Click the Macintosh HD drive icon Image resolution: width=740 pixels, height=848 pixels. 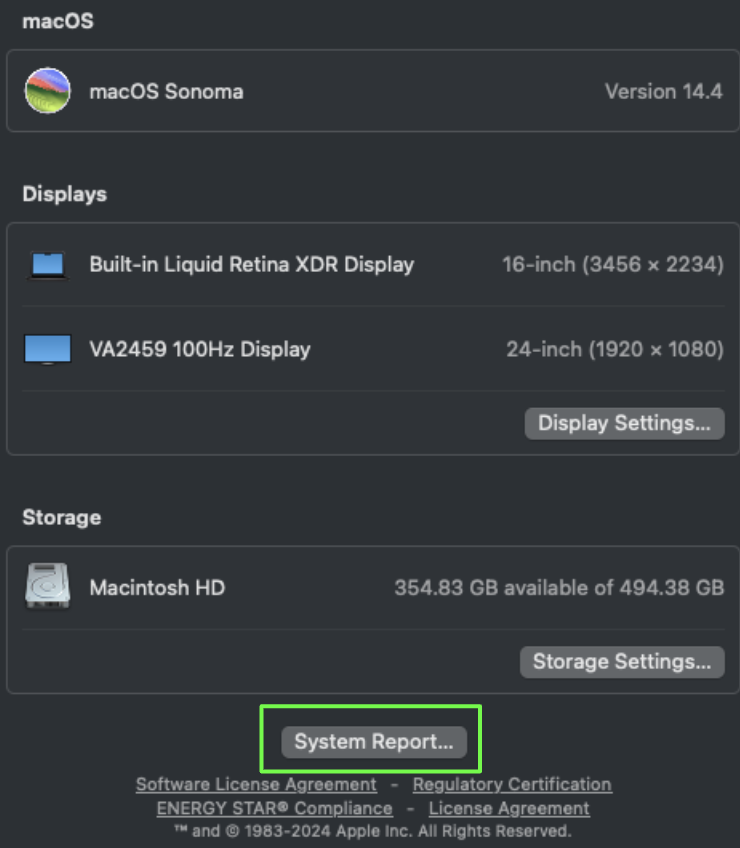(48, 586)
